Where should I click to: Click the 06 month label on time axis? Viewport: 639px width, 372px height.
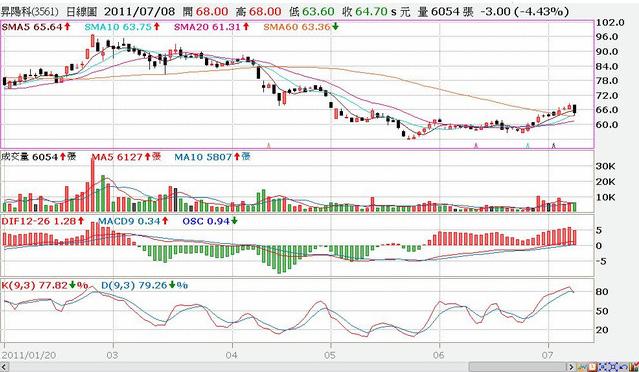[439, 355]
